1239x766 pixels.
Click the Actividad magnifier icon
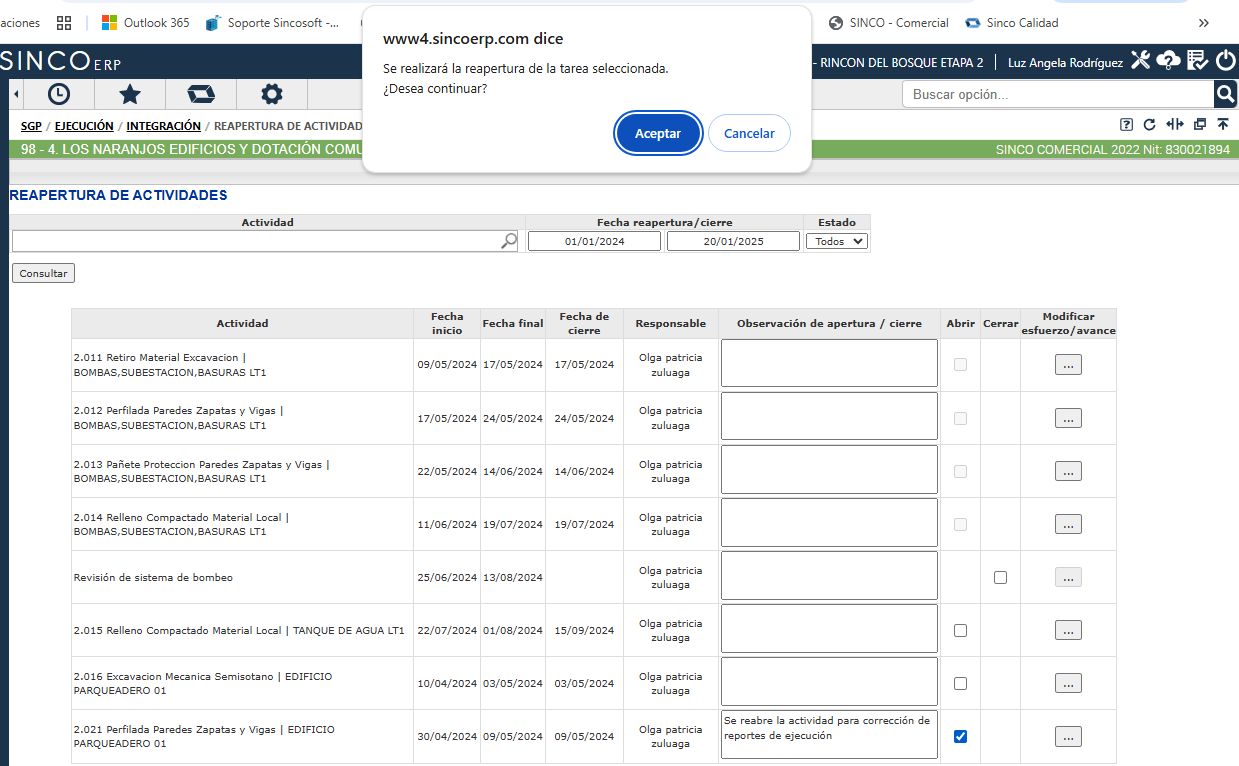(x=509, y=241)
